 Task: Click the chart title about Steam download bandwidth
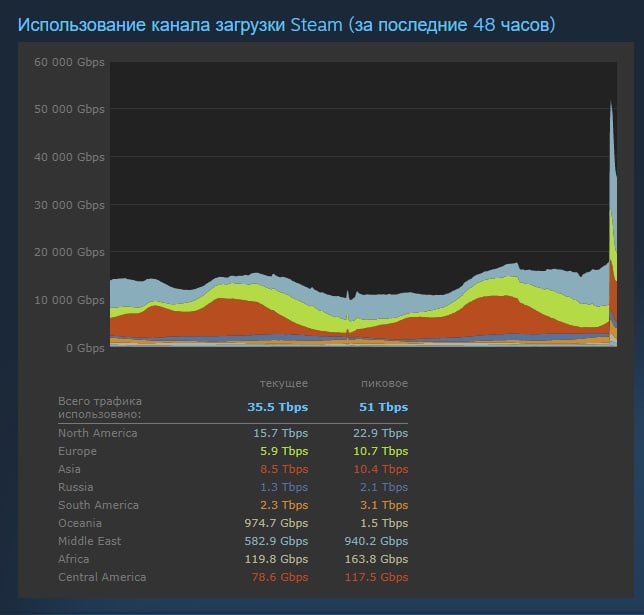[286, 25]
